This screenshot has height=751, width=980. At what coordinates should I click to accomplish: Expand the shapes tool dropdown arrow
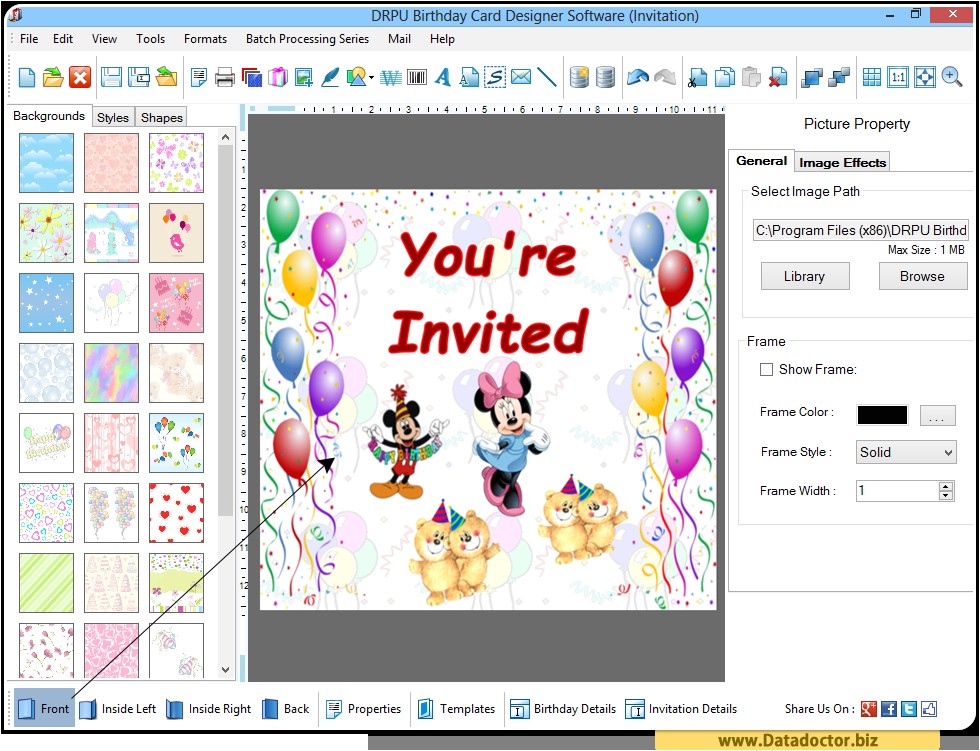click(370, 76)
